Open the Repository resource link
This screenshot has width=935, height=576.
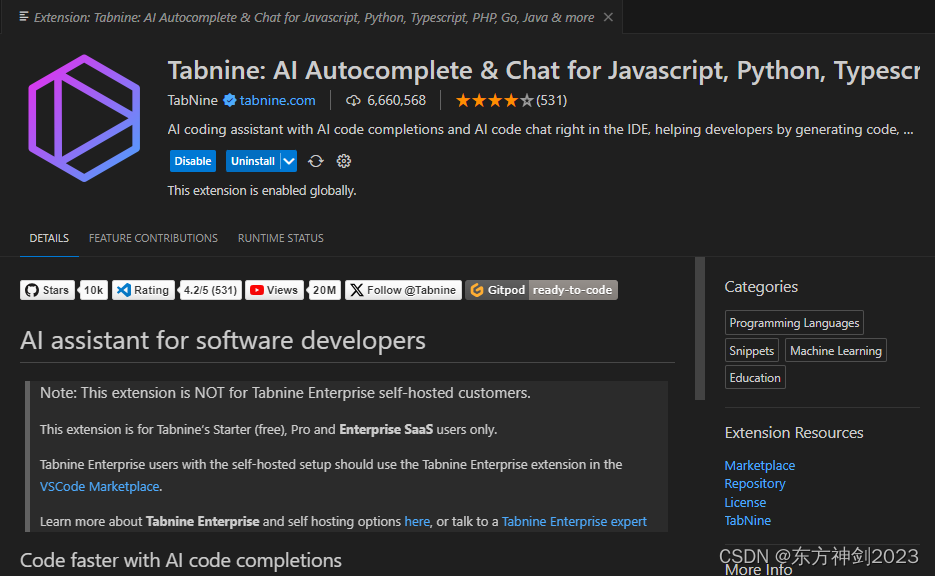754,483
